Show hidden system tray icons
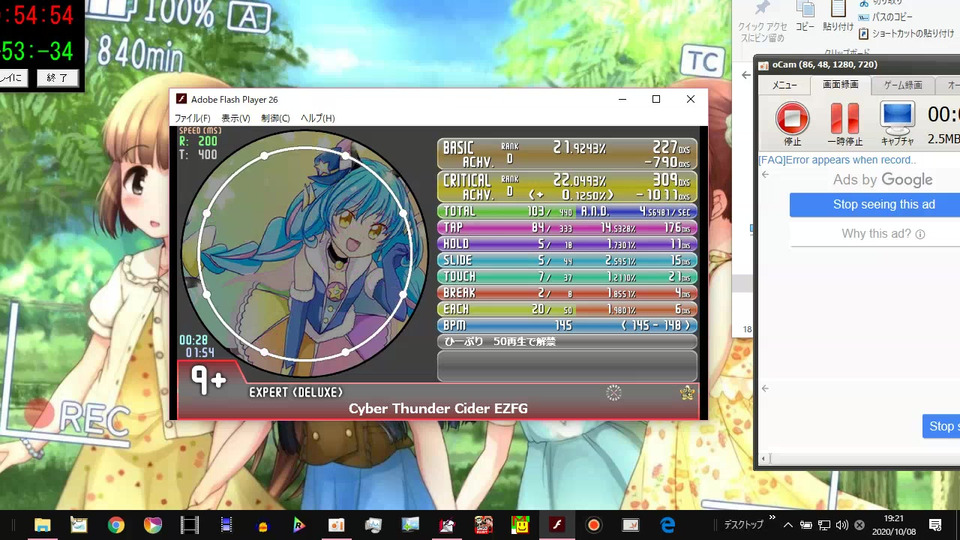960x540 pixels. click(788, 525)
